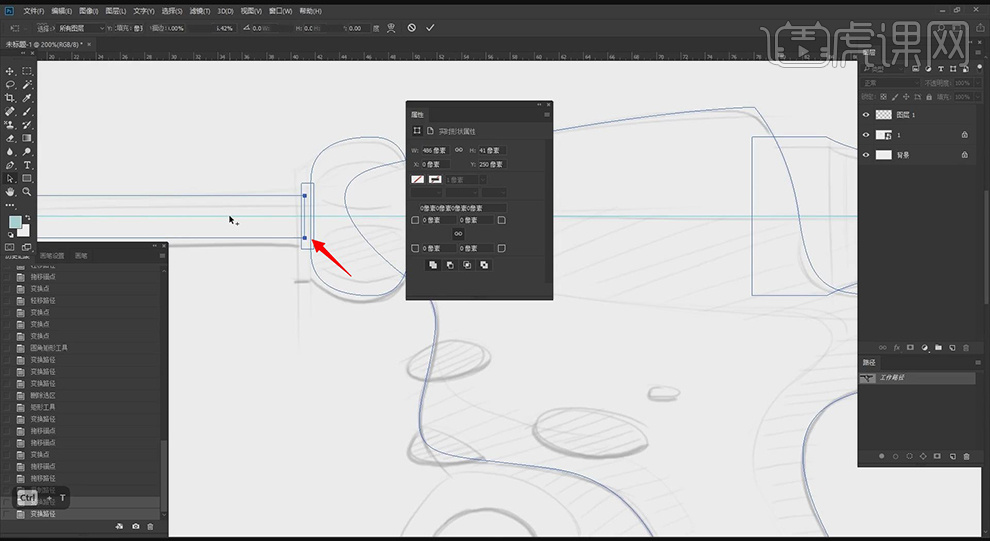Select the Lasso tool
Image resolution: width=990 pixels, height=541 pixels.
click(10, 85)
